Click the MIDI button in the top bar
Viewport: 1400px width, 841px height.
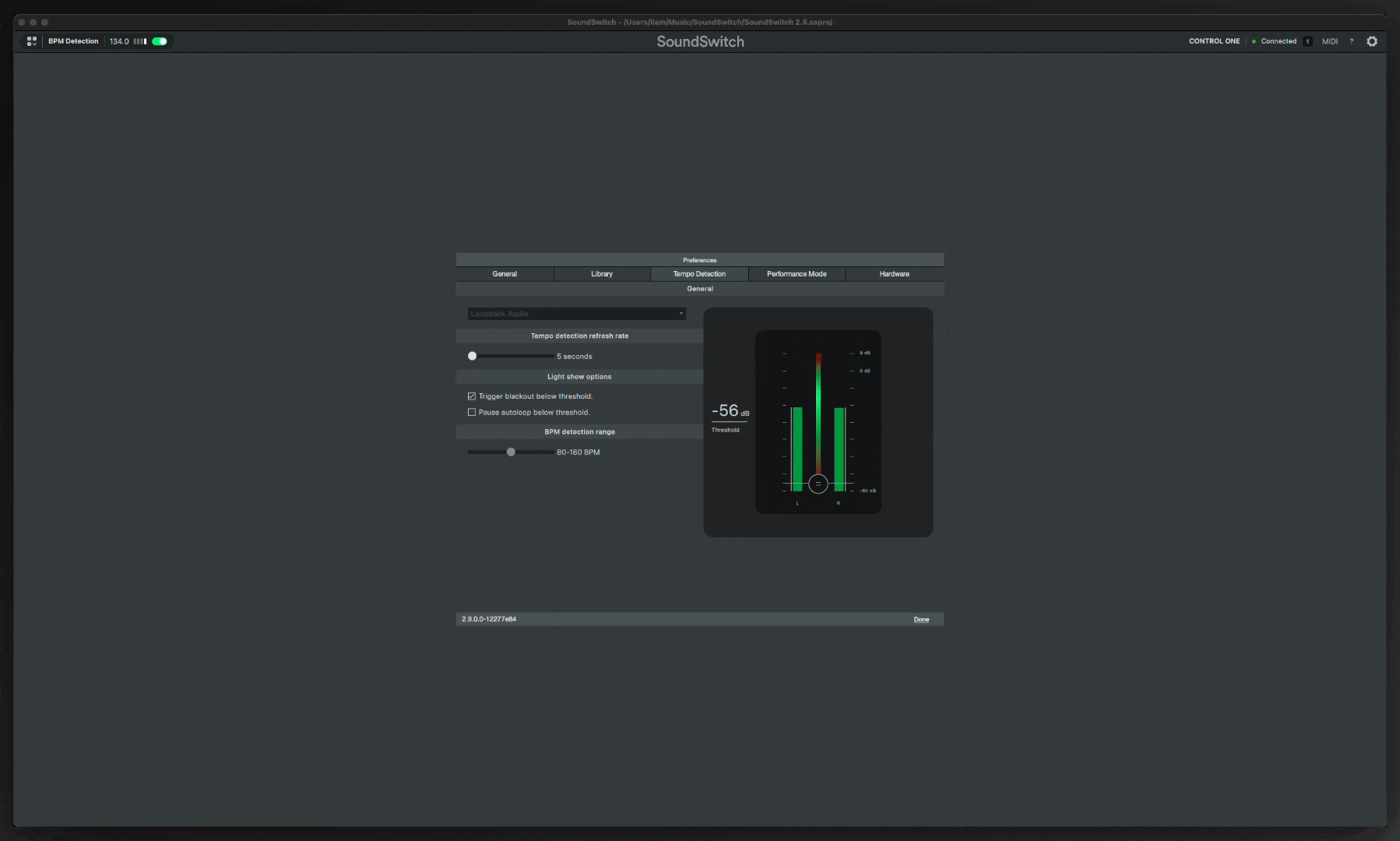[x=1330, y=41]
